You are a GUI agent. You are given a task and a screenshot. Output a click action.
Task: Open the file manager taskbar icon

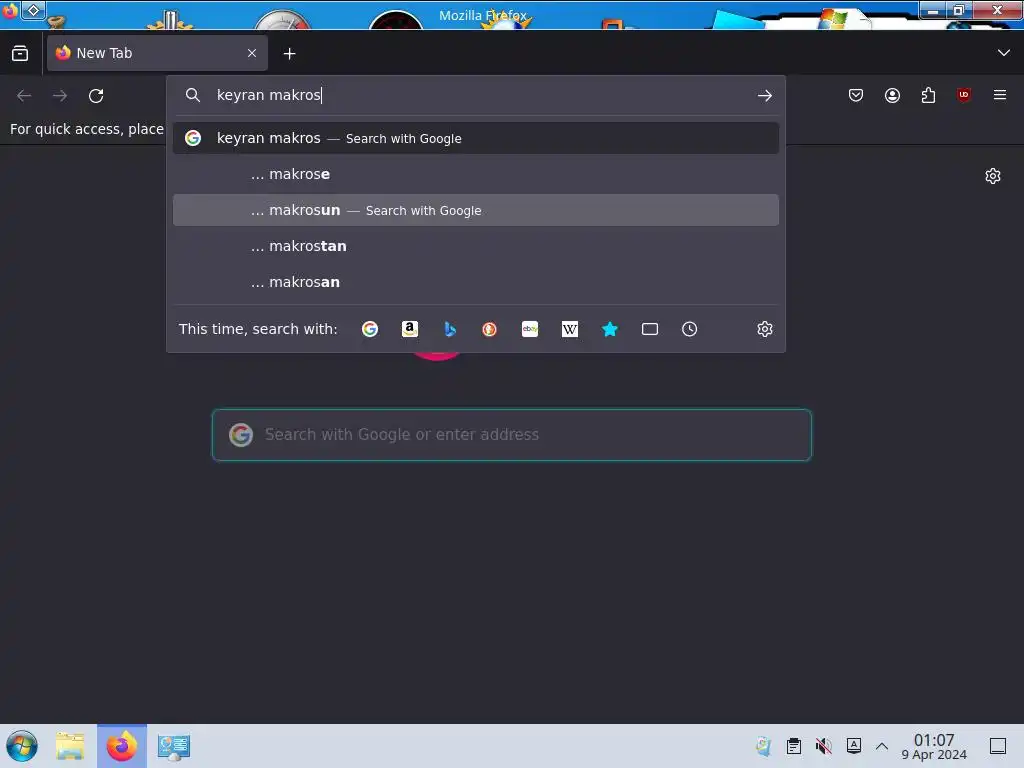point(70,746)
